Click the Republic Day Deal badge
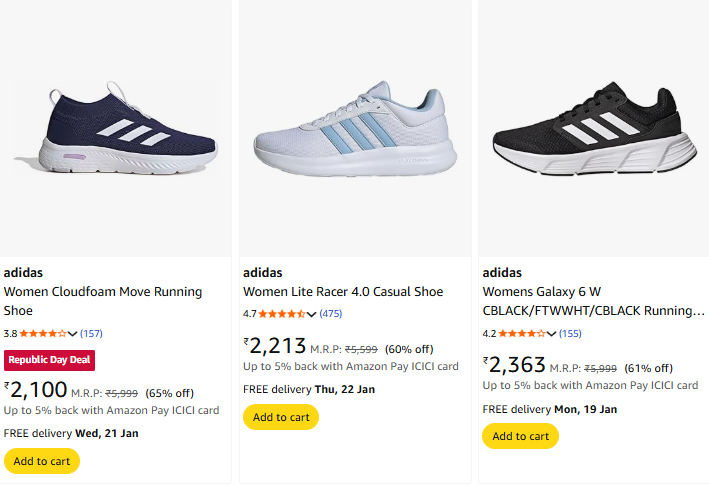Viewport: 709px width, 485px height. point(49,360)
